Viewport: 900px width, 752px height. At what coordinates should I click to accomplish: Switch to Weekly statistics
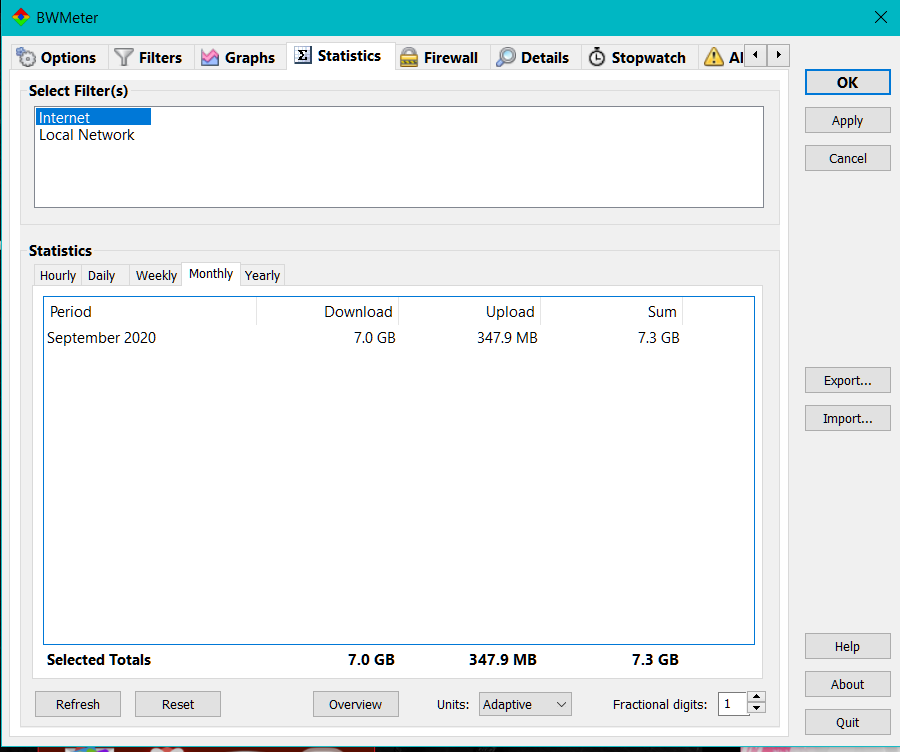(x=156, y=276)
